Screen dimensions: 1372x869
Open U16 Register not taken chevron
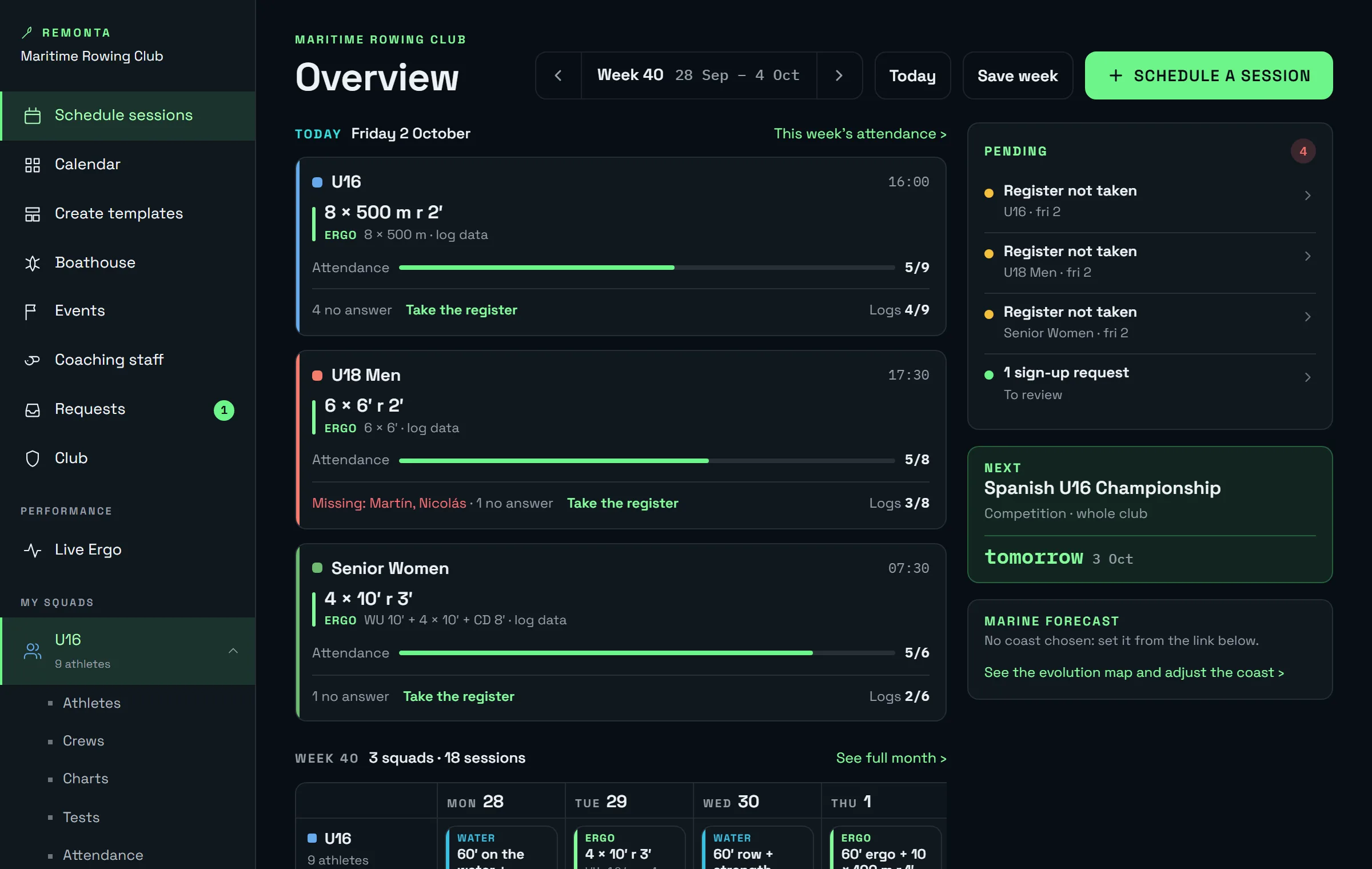pyautogui.click(x=1308, y=196)
